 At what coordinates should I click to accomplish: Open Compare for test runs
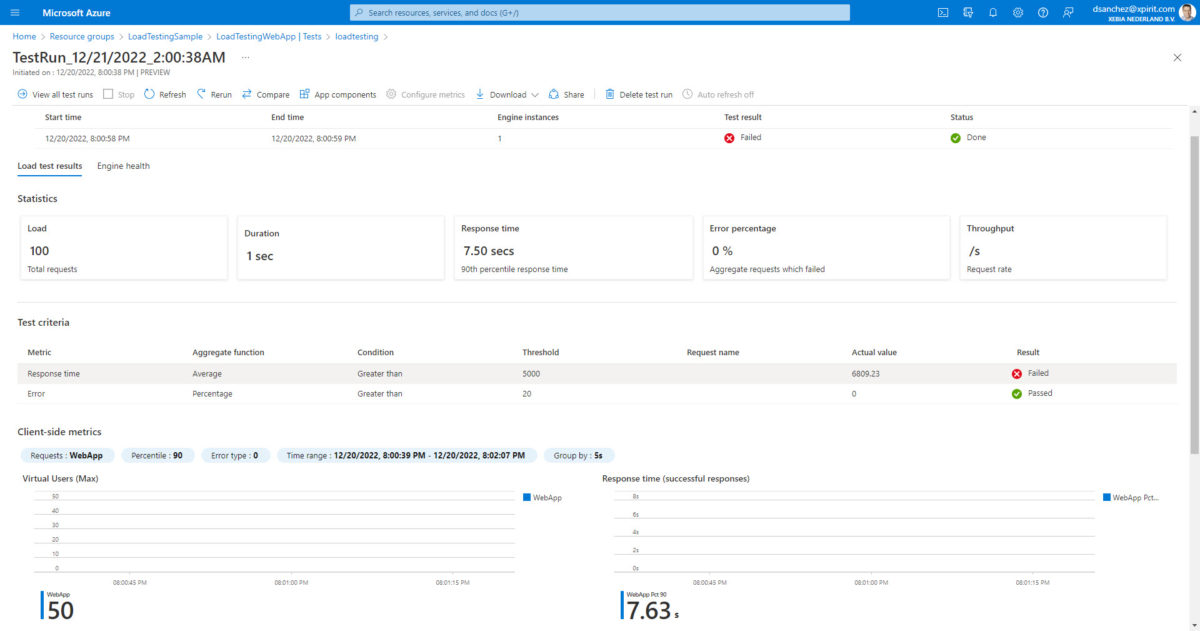[266, 94]
